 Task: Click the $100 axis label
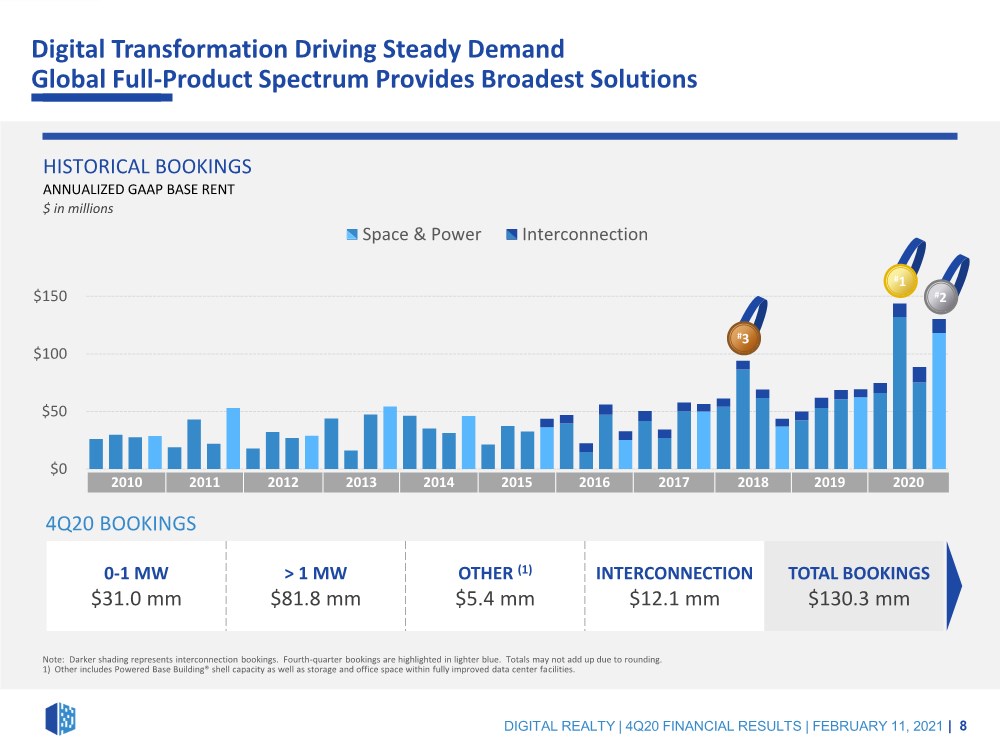50,353
